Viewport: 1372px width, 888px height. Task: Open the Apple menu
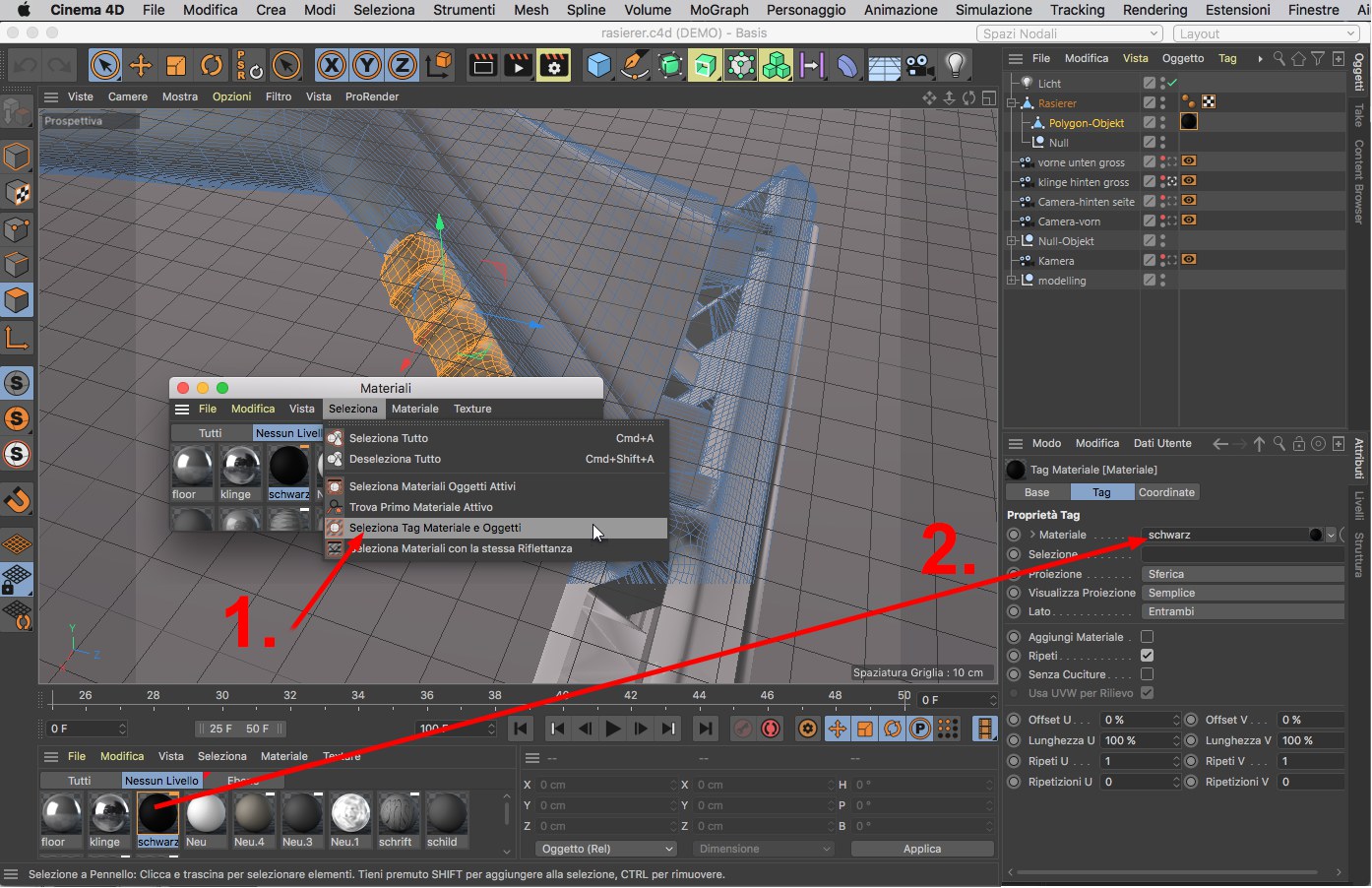click(24, 10)
